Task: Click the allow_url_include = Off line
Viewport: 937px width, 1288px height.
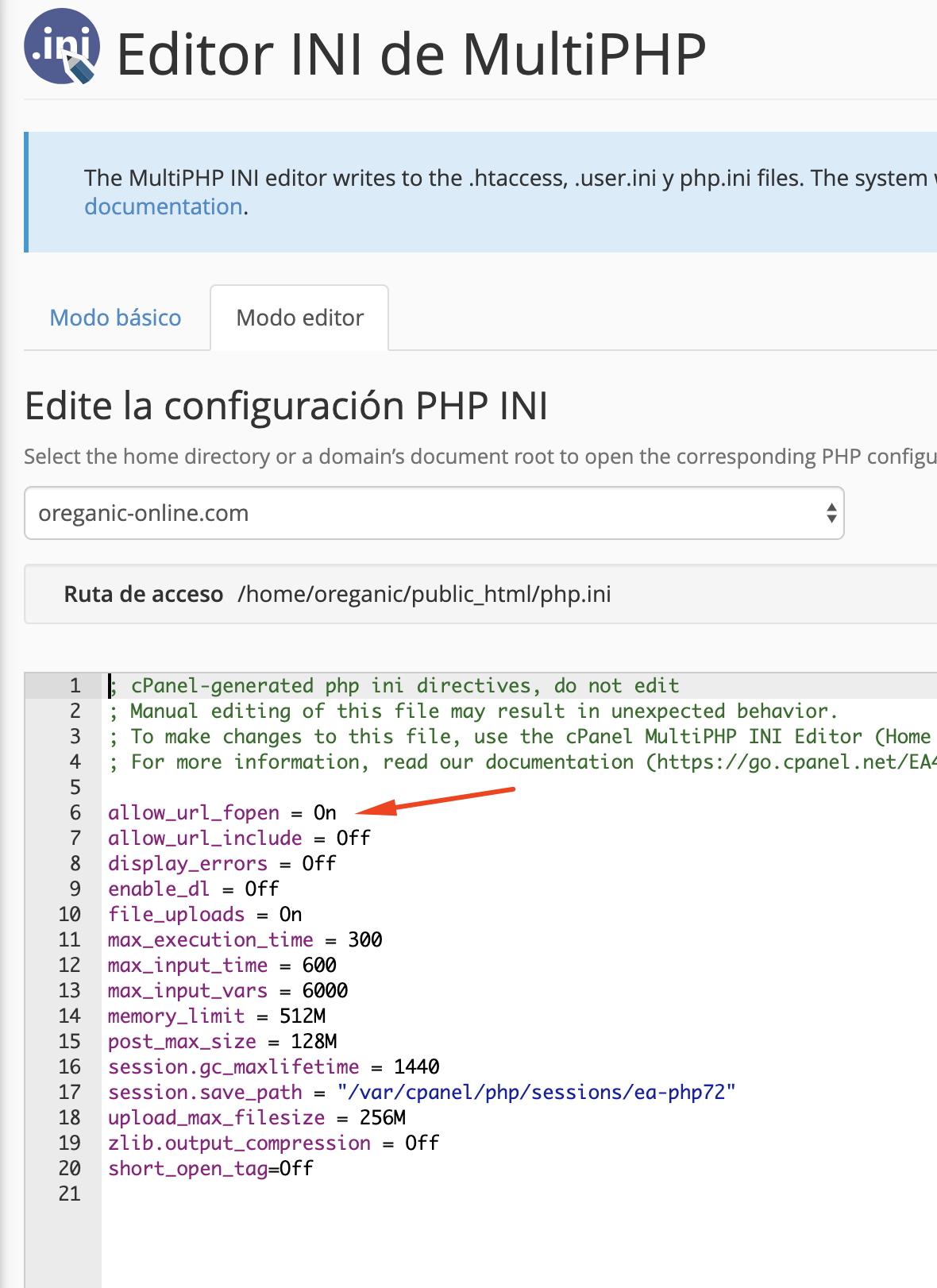Action: coord(239,838)
